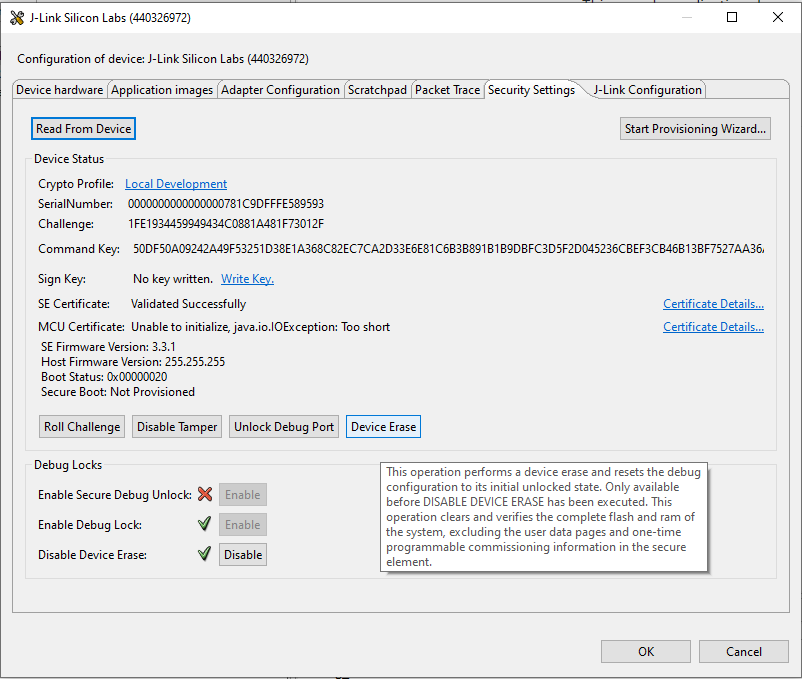Go to the Scratchpad tab
The height and width of the screenshot is (679, 802).
tap(377, 90)
